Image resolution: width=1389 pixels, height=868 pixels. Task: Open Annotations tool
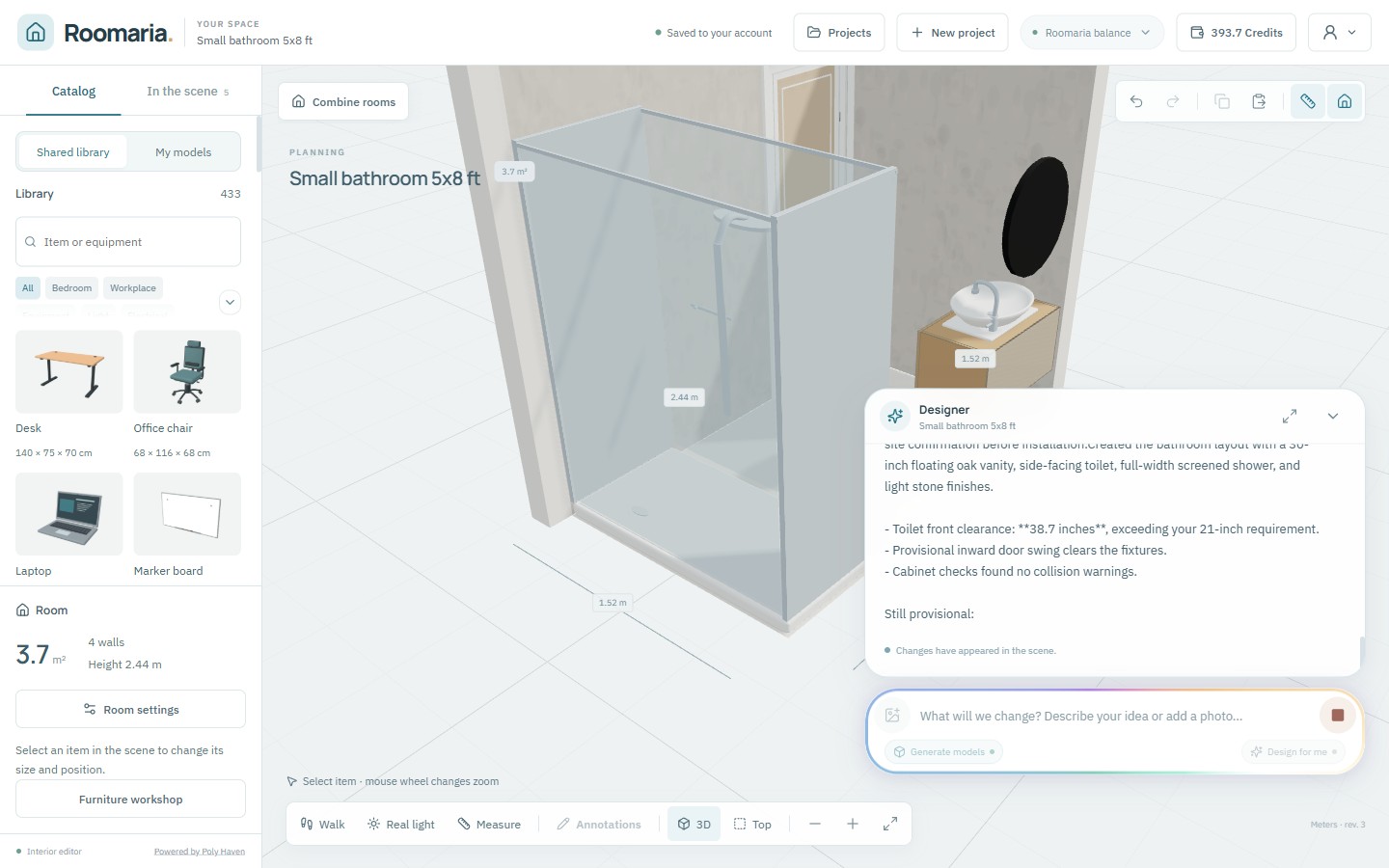(x=599, y=824)
